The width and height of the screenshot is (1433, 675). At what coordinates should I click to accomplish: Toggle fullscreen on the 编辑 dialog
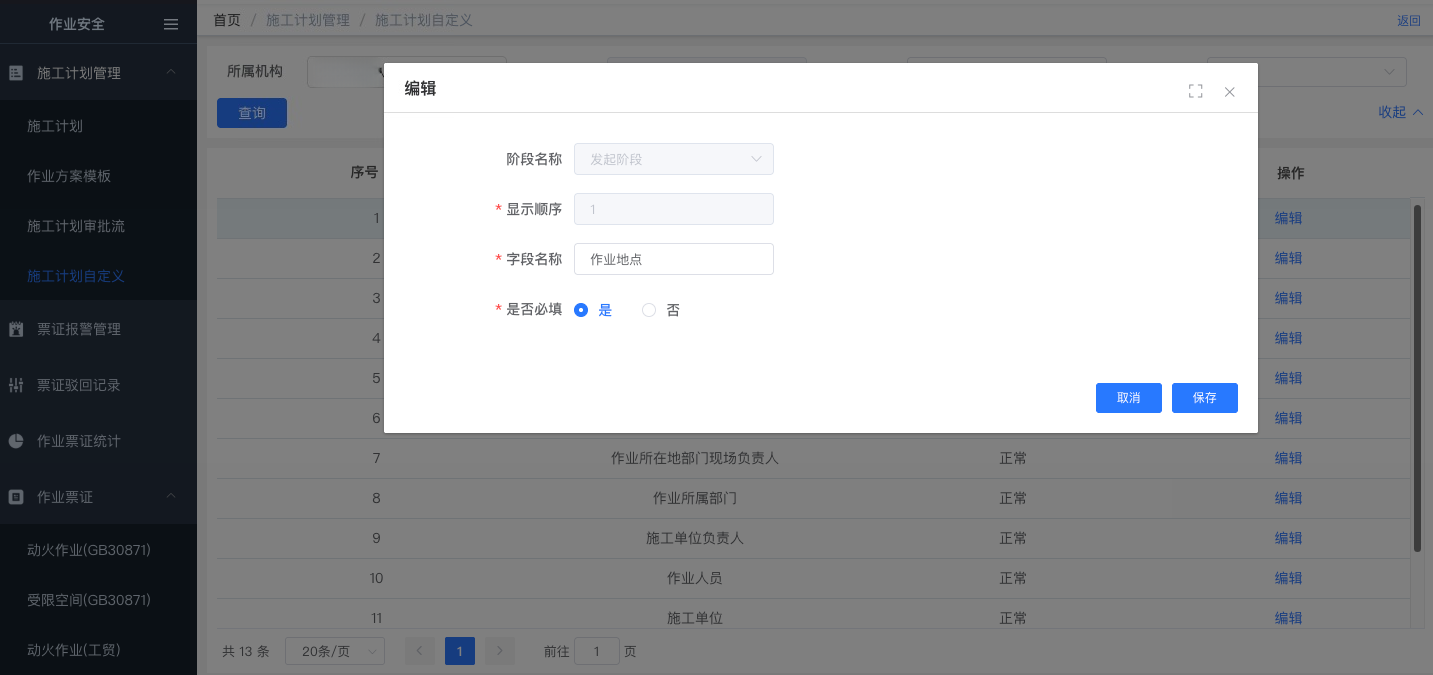[1195, 91]
